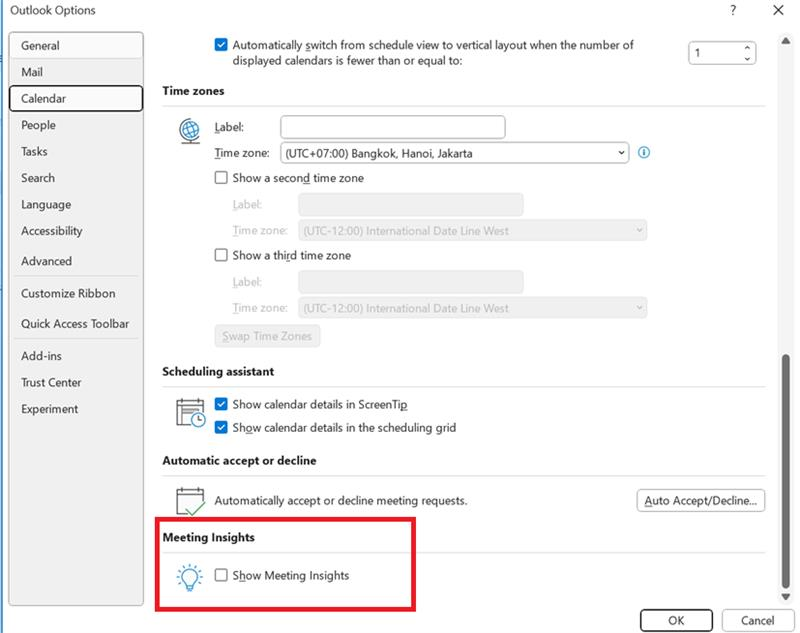Select the Calendar options category
Image resolution: width=800 pixels, height=633 pixels.
[x=76, y=98]
